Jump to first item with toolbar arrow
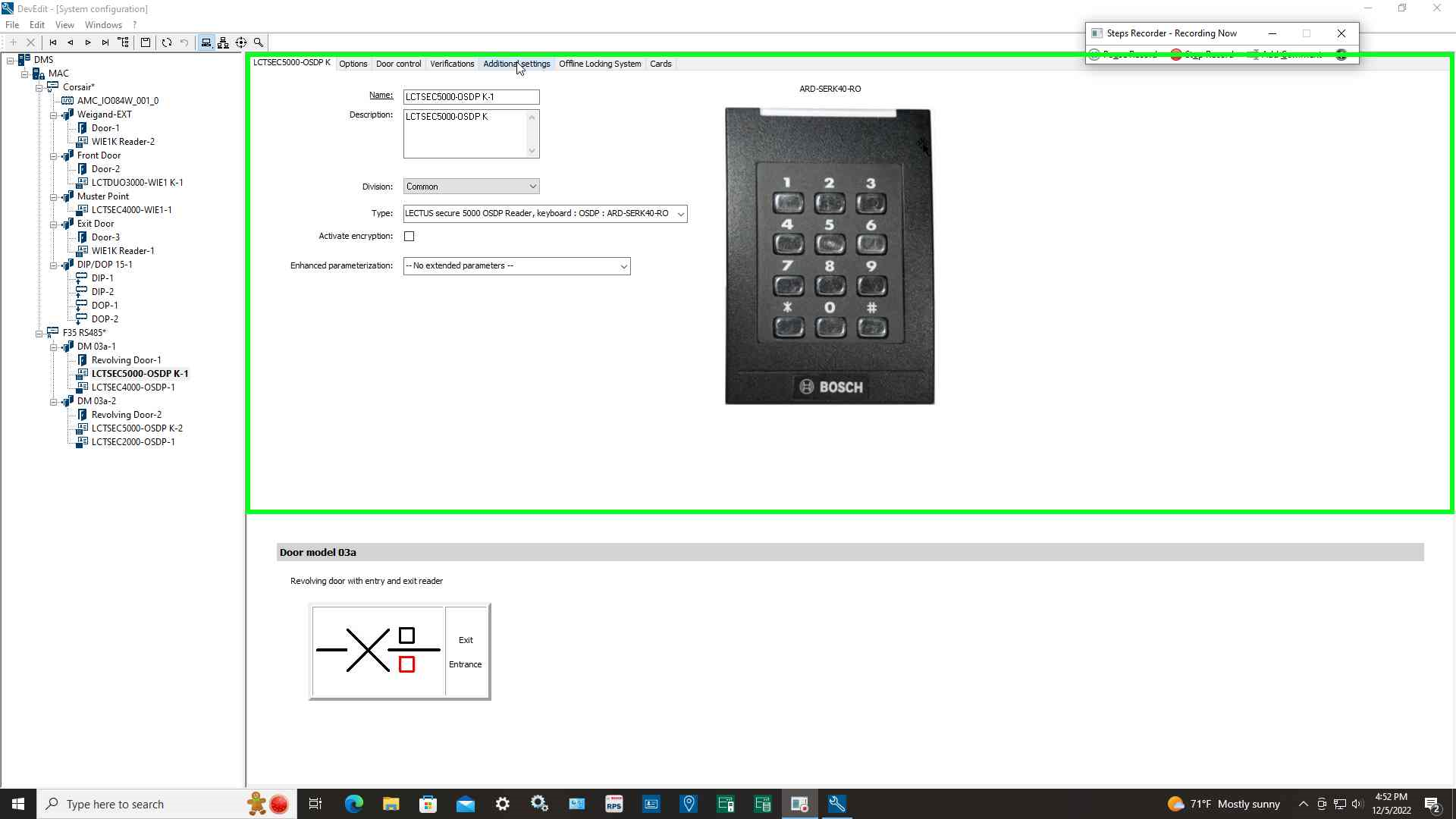This screenshot has width=1456, height=819. [53, 42]
